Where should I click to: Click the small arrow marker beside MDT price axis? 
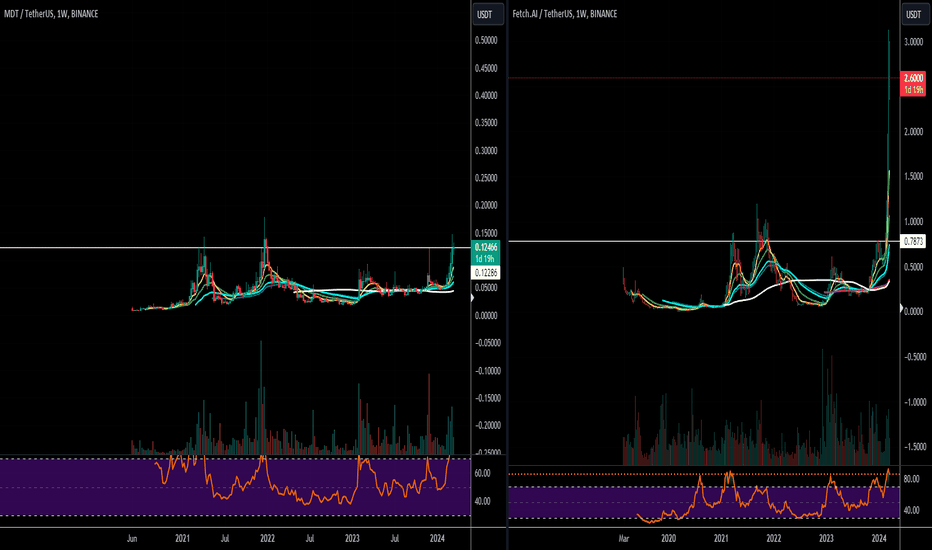(473, 297)
